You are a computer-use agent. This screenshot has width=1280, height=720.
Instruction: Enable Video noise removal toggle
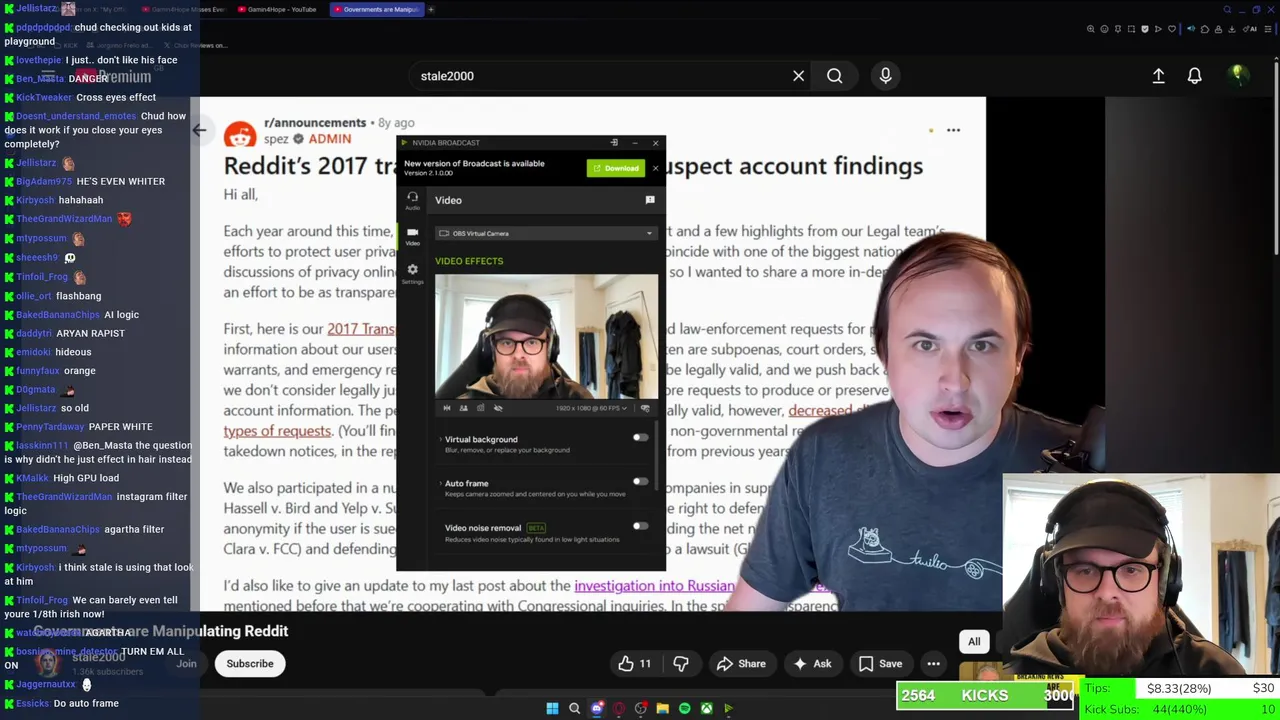click(640, 526)
